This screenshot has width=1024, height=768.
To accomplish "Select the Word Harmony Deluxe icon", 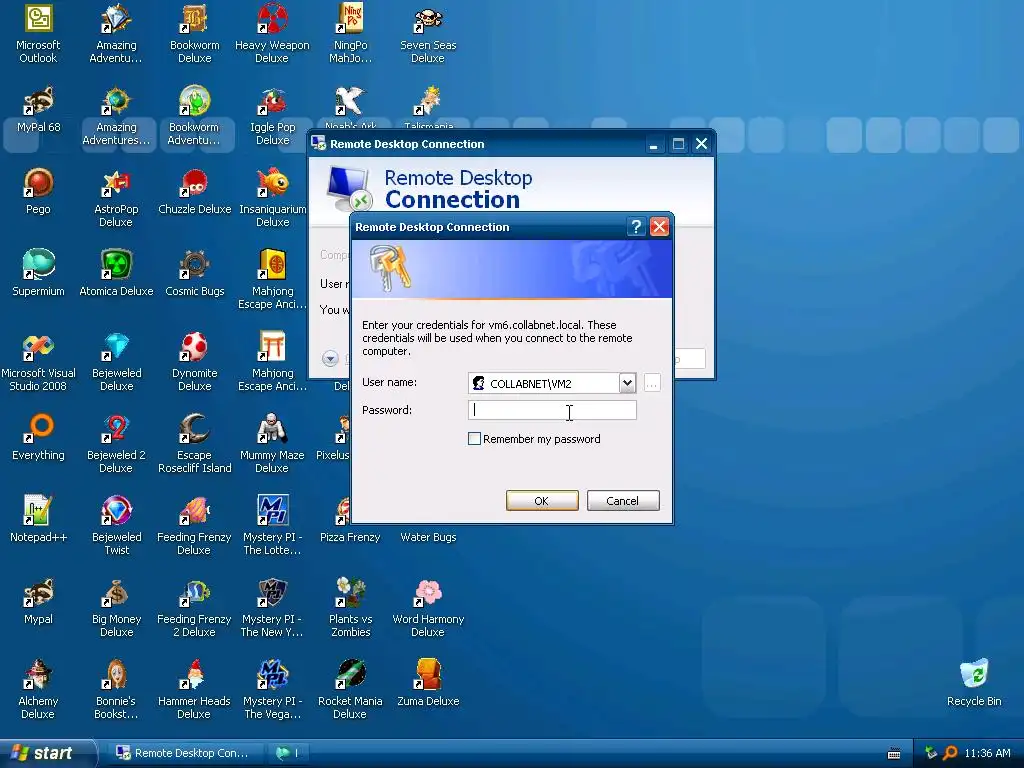I will point(428,608).
